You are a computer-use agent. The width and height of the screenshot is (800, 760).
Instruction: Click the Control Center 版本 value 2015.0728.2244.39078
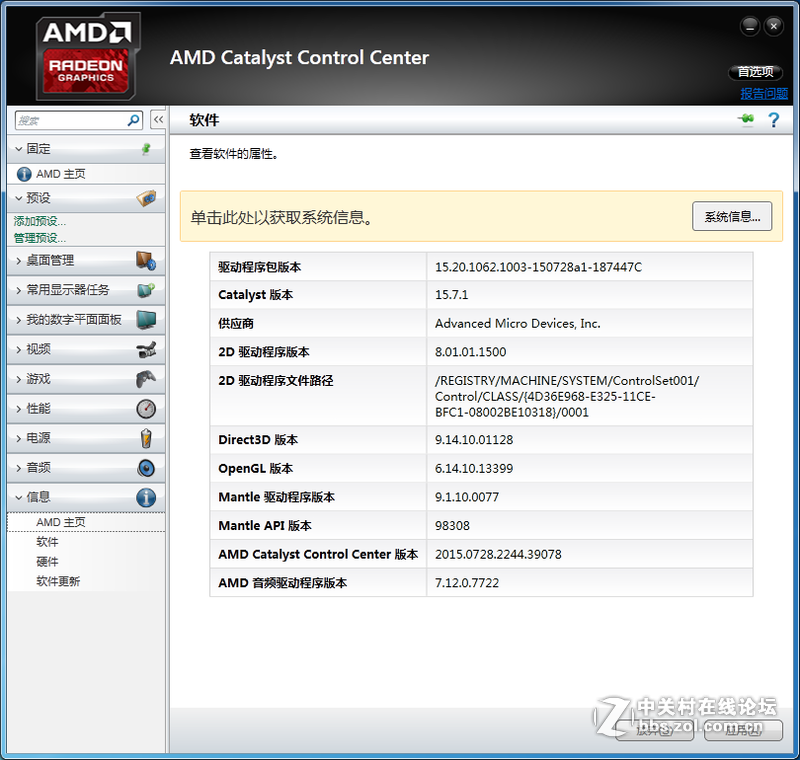(x=498, y=554)
